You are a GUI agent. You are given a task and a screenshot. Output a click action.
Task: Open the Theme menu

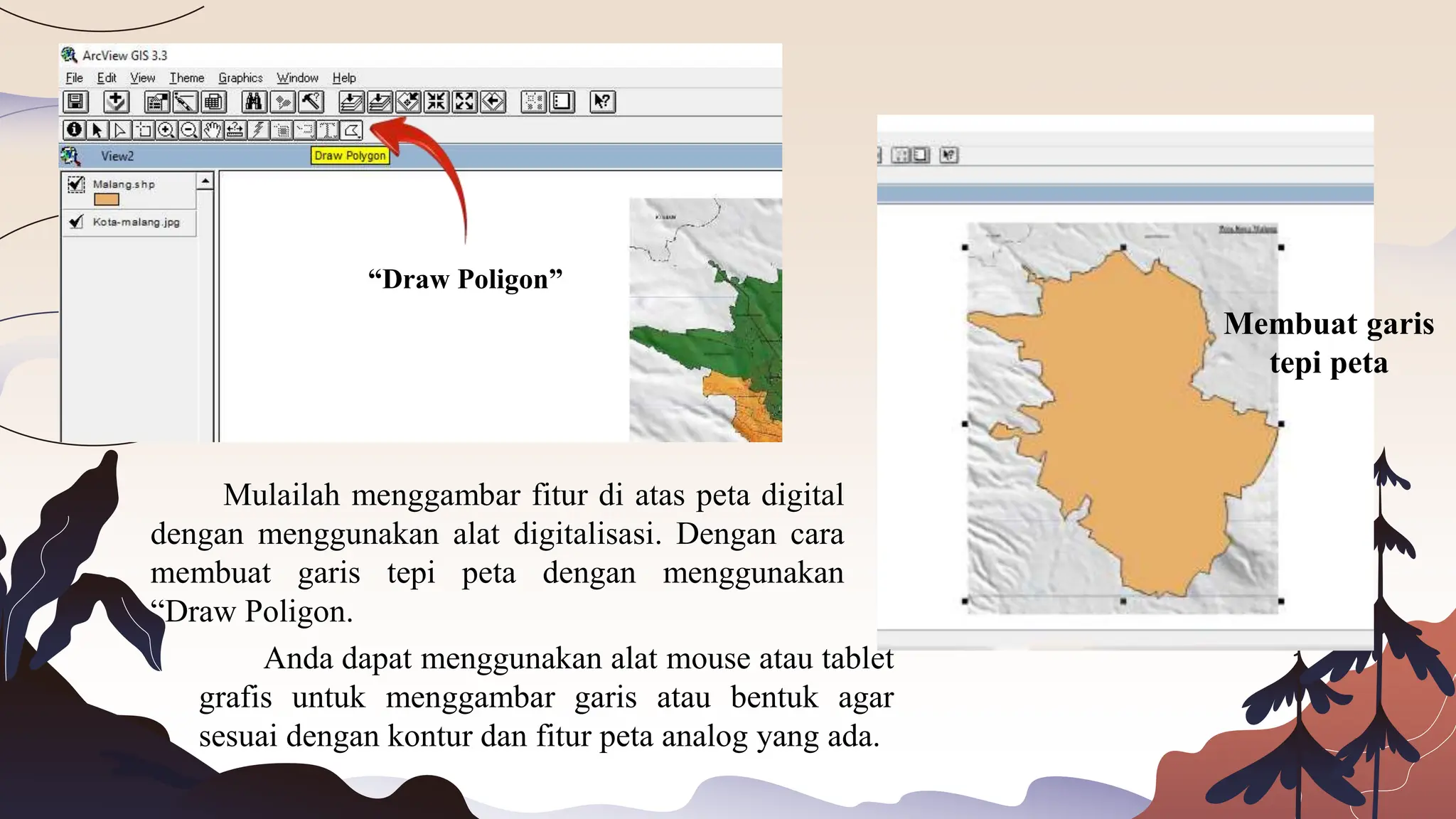(186, 77)
